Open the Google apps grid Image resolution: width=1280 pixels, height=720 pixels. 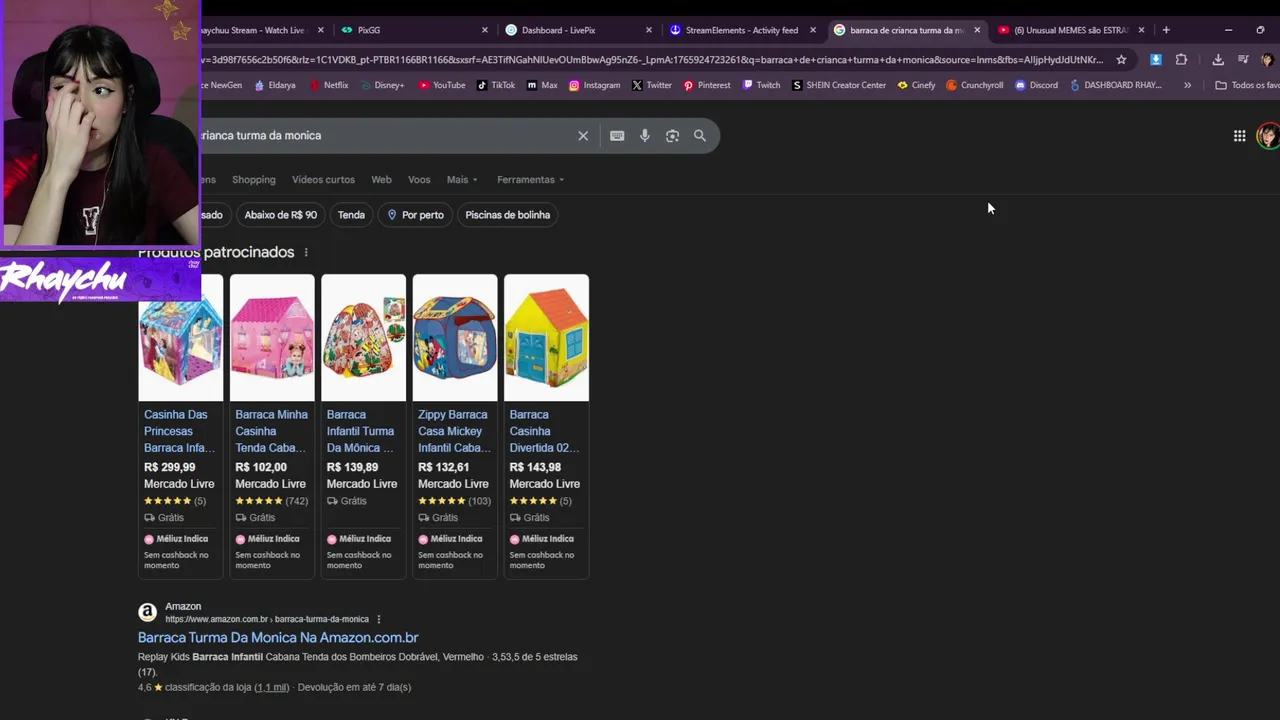coord(1239,136)
